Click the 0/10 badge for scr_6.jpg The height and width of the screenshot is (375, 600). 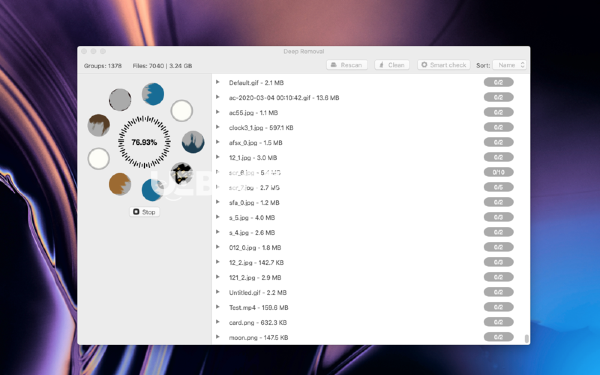(x=499, y=172)
